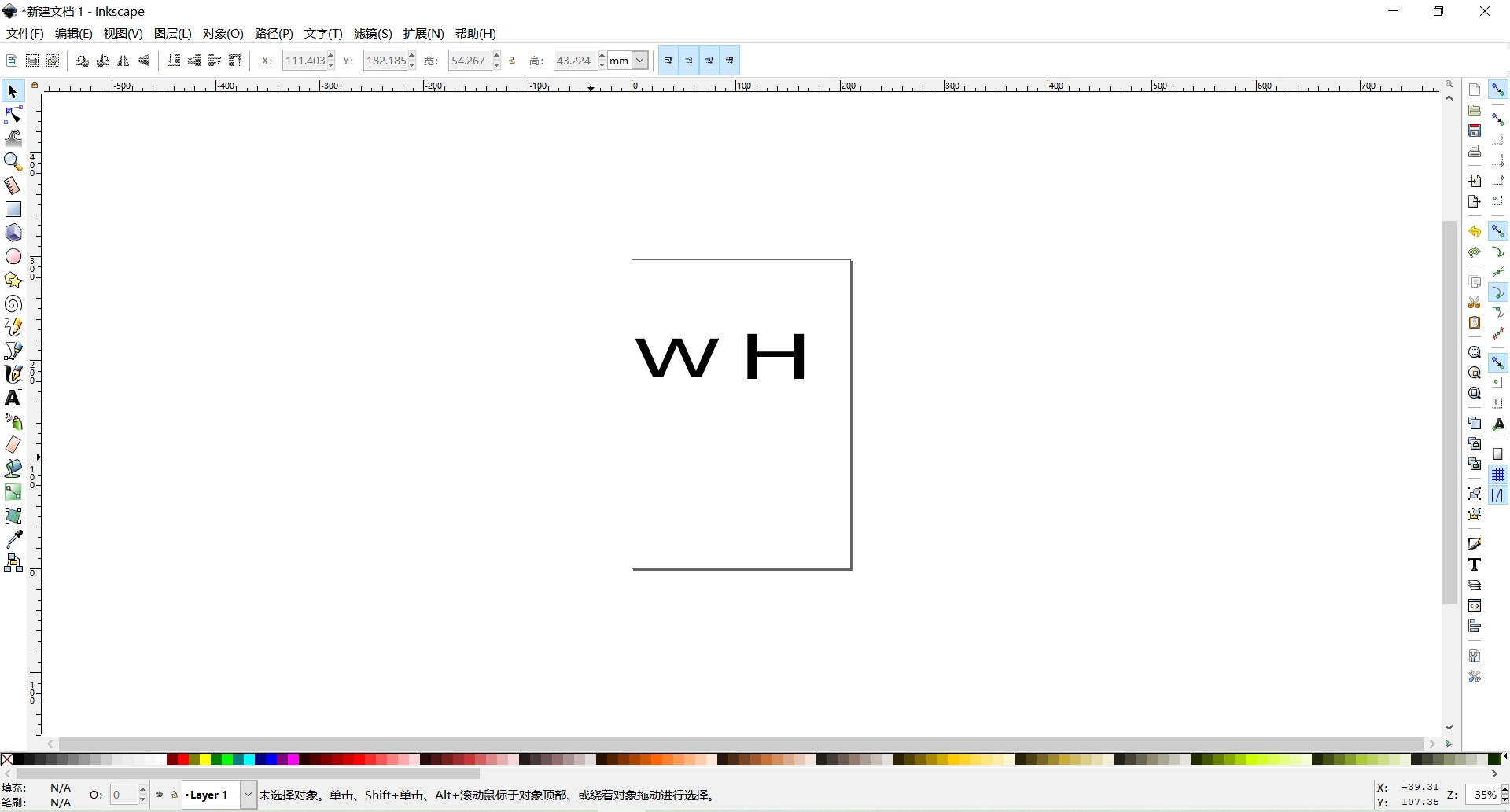Select the Zoom magnifier tool
Screen dimensions: 1510x812
coord(13,162)
